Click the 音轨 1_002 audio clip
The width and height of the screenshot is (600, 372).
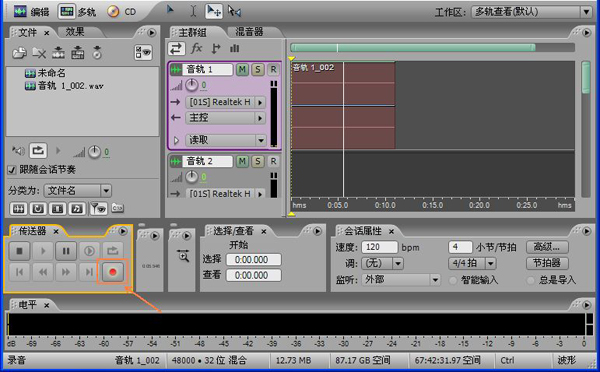tap(343, 105)
